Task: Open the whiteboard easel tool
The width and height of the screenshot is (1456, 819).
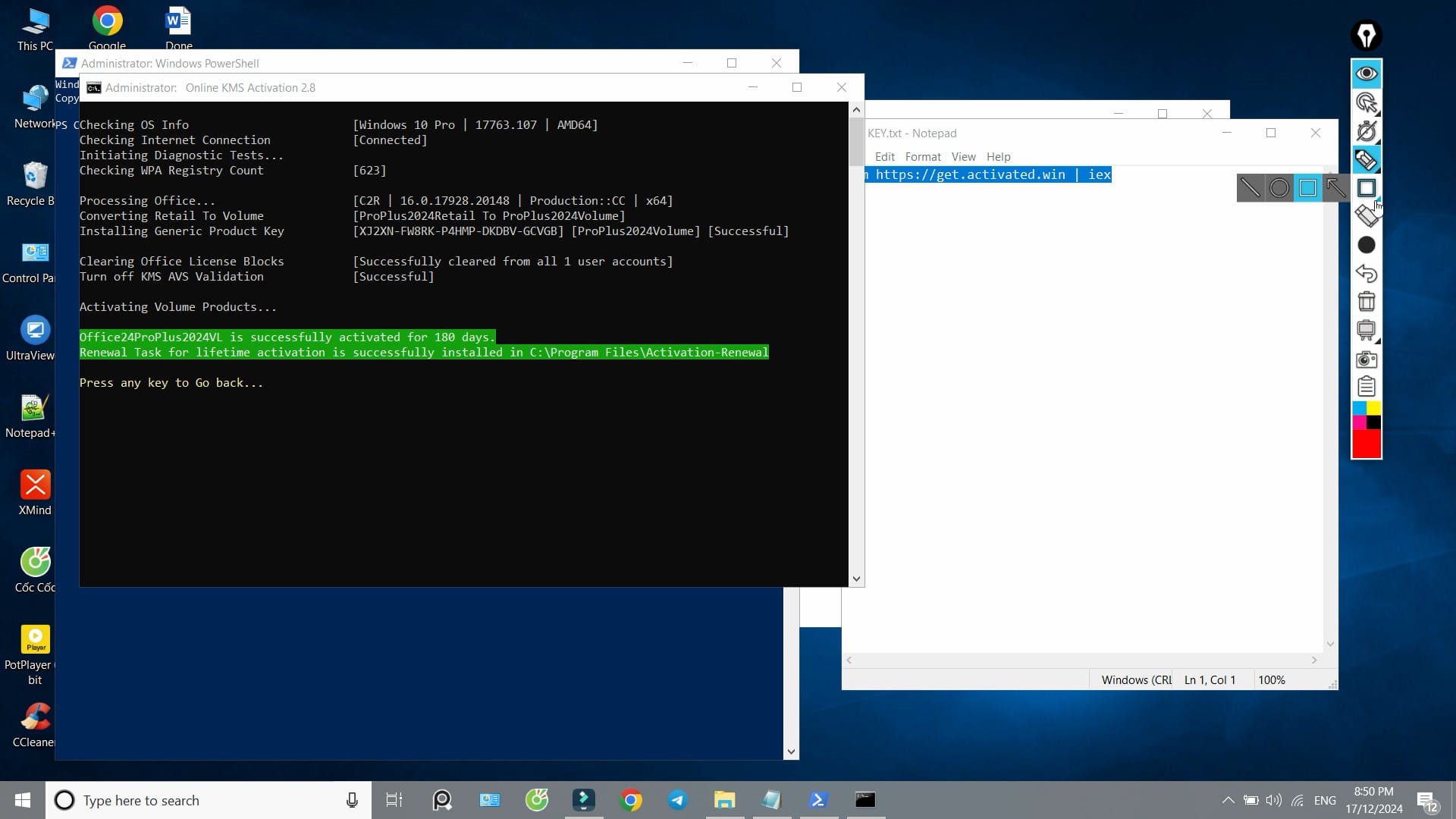Action: pyautogui.click(x=1367, y=330)
